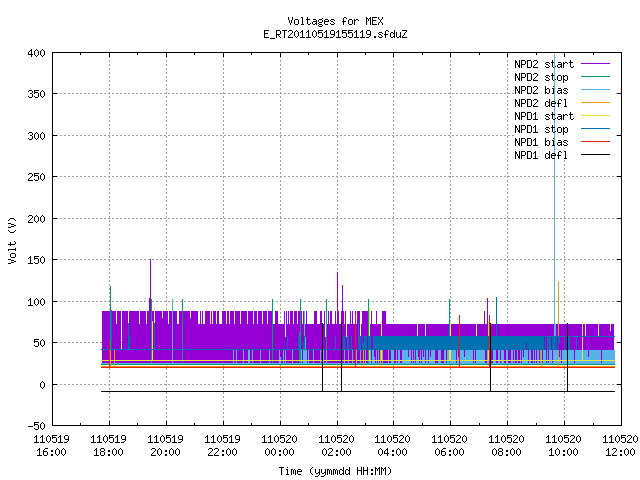
Task: Click the green NPD2 stop legend line
Action: pos(596,77)
